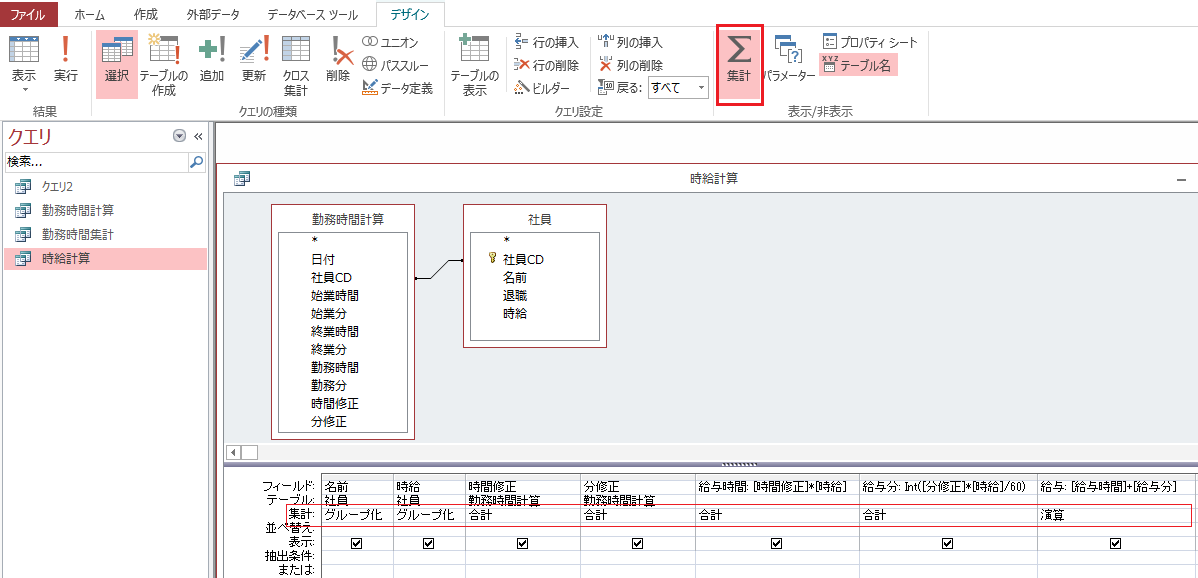The width and height of the screenshot is (1198, 578).
Task: Choose the 追加 (Append) query icon
Action: coord(212,58)
